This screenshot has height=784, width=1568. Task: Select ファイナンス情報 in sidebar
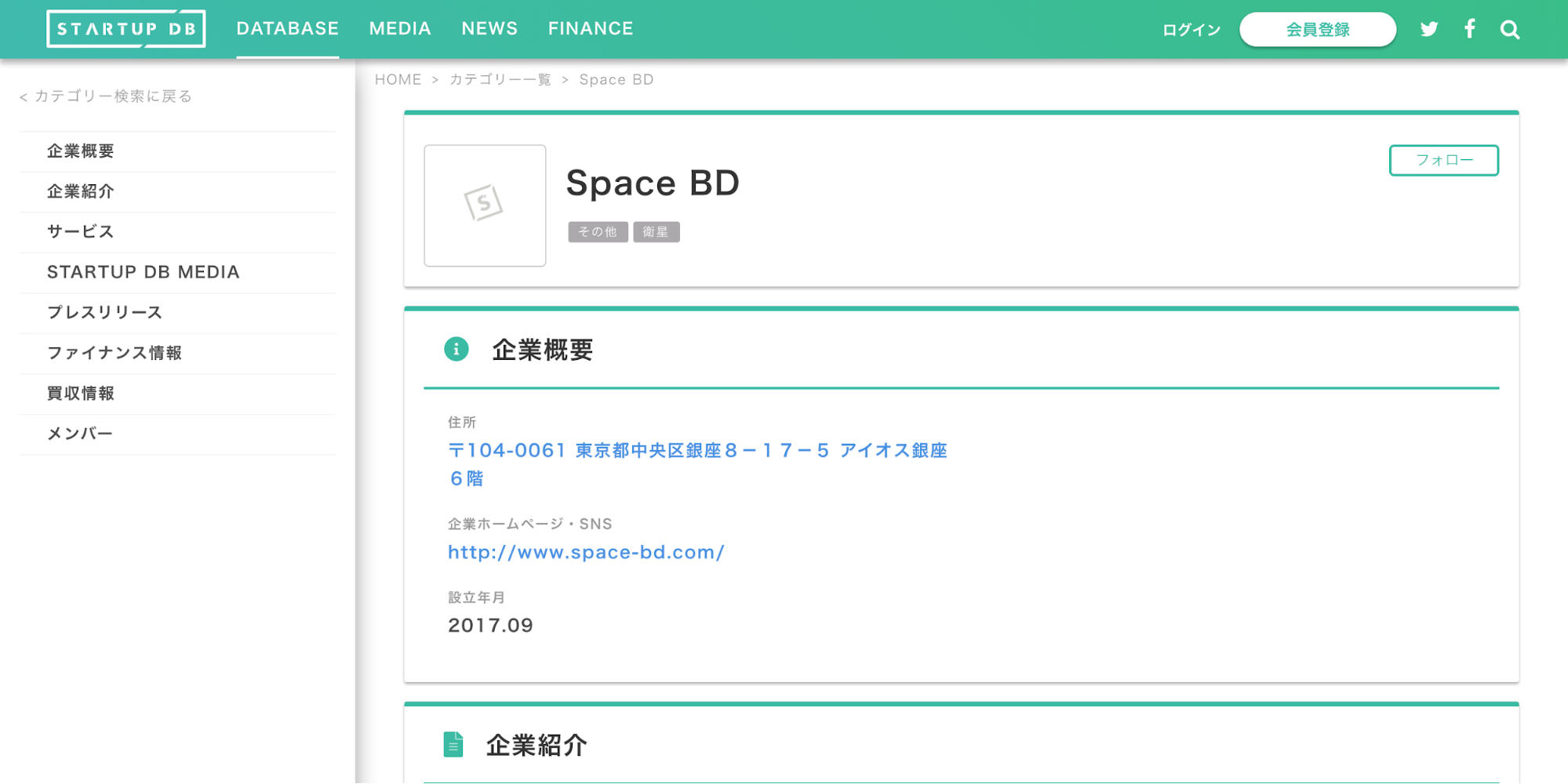tap(177, 354)
